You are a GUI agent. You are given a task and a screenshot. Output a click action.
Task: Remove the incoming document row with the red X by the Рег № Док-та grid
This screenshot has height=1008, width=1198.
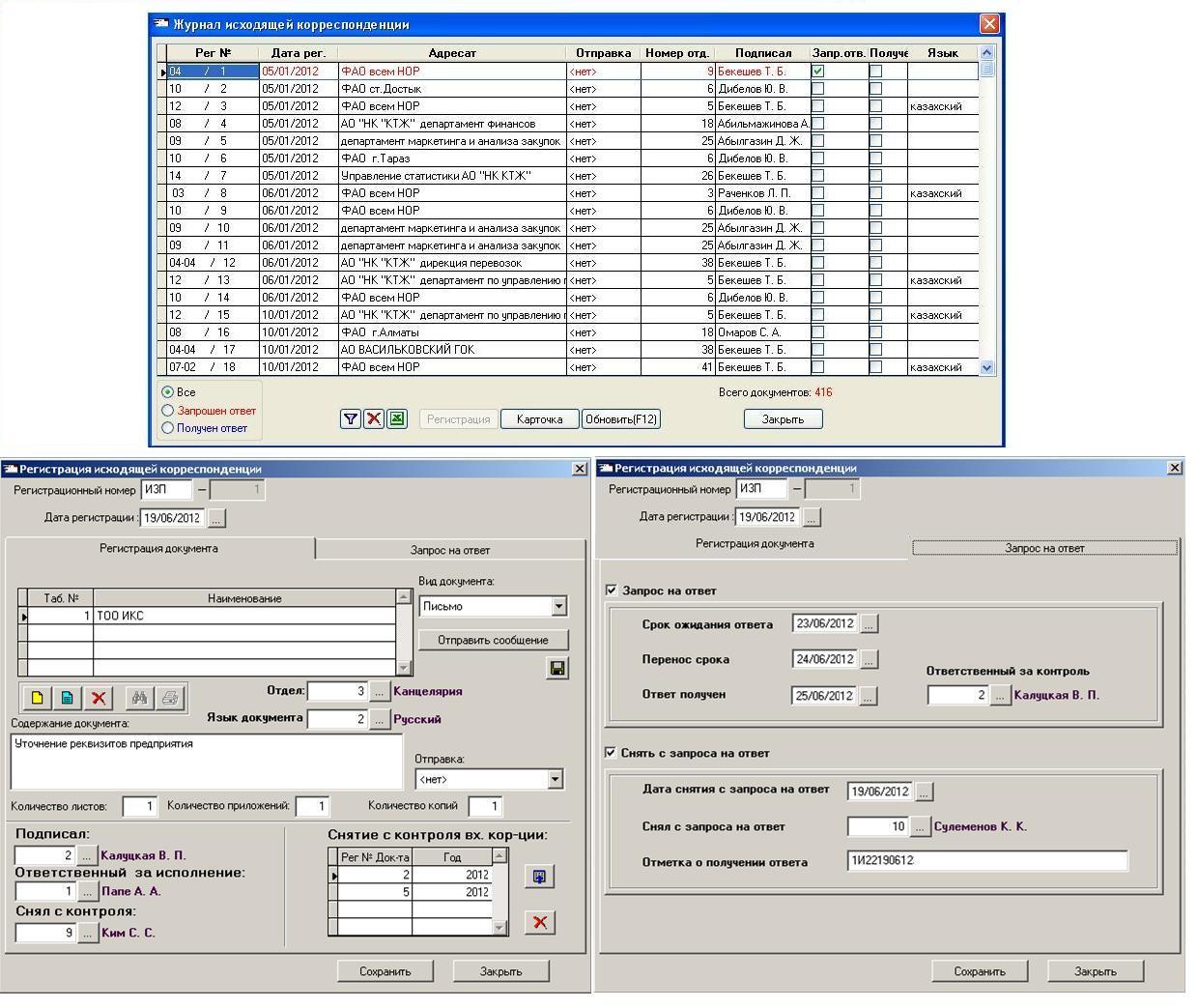click(539, 922)
